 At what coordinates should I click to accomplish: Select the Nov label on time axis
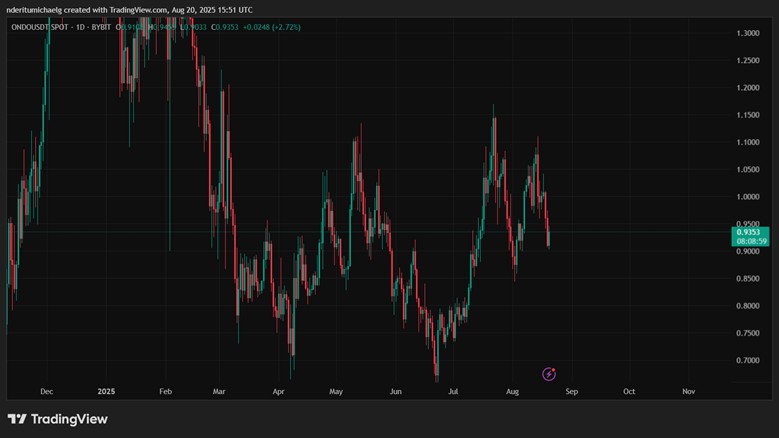(689, 391)
